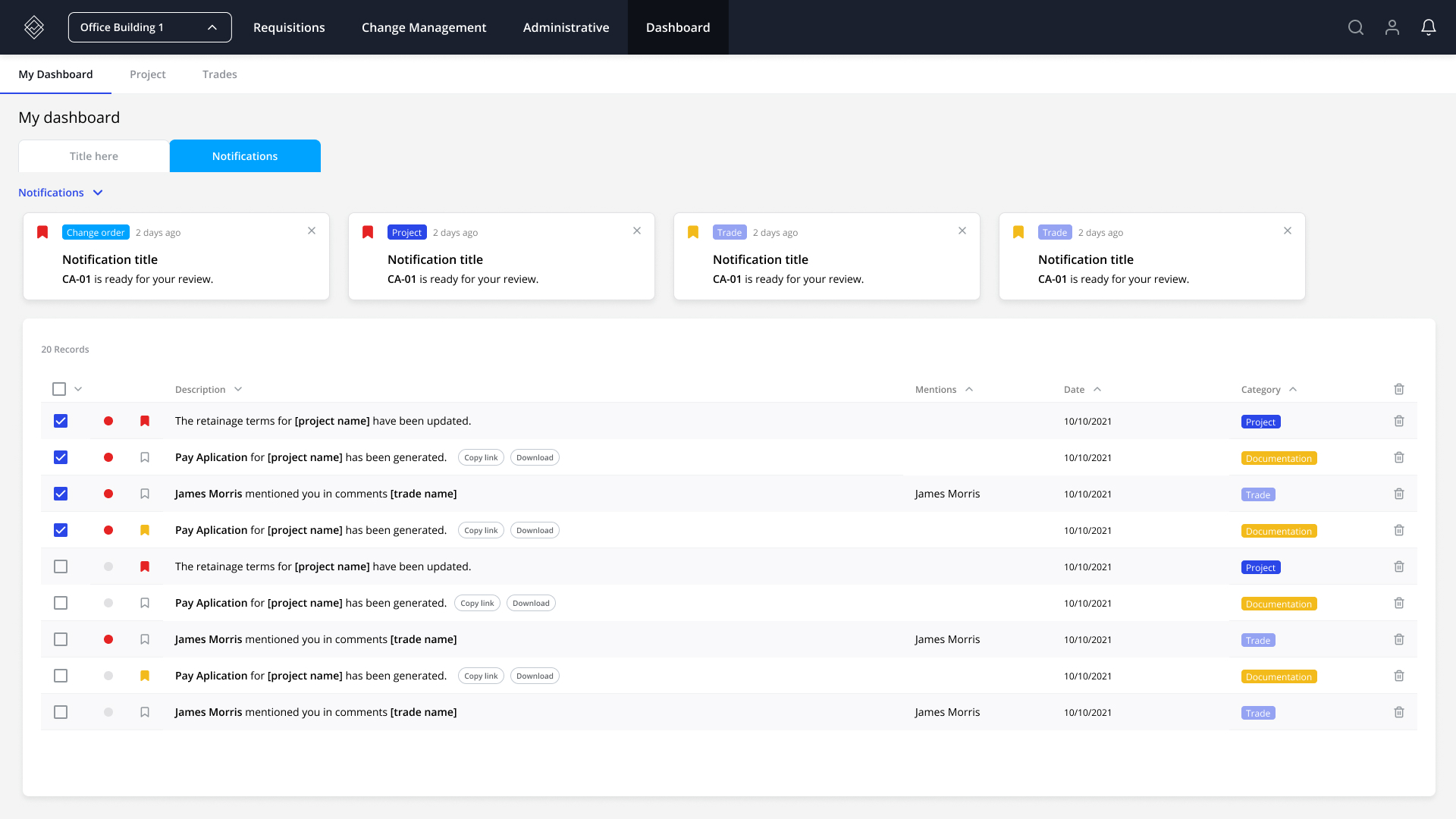Click the blue Project category badge
This screenshot has width=1456, height=819.
click(1260, 422)
